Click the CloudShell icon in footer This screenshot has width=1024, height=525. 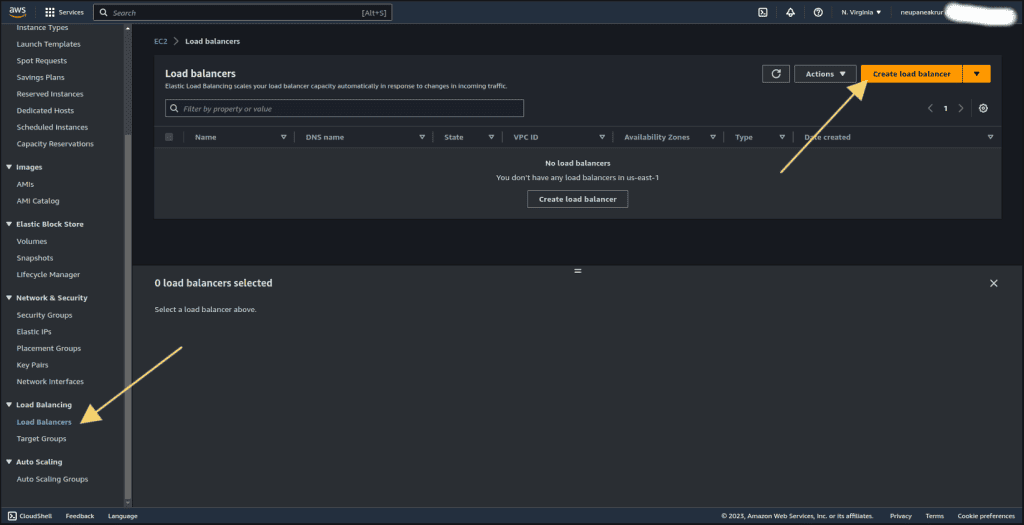pyautogui.click(x=12, y=516)
